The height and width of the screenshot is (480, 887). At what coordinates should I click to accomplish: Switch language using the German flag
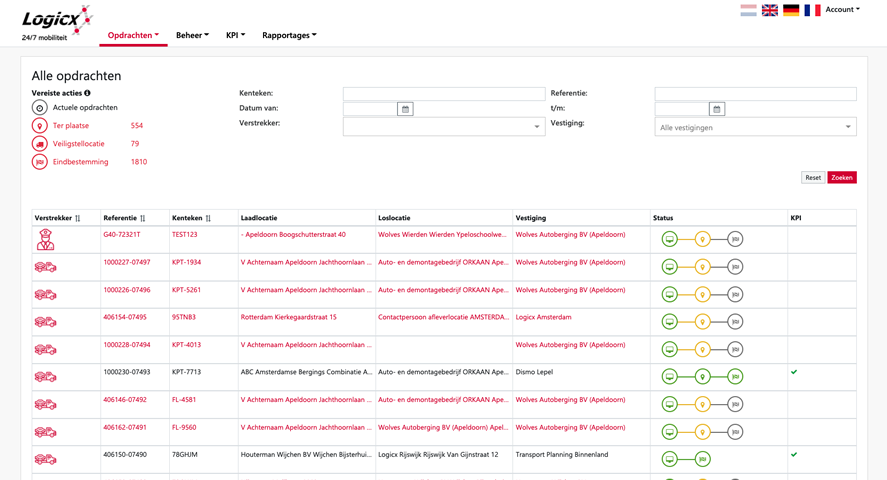click(791, 10)
